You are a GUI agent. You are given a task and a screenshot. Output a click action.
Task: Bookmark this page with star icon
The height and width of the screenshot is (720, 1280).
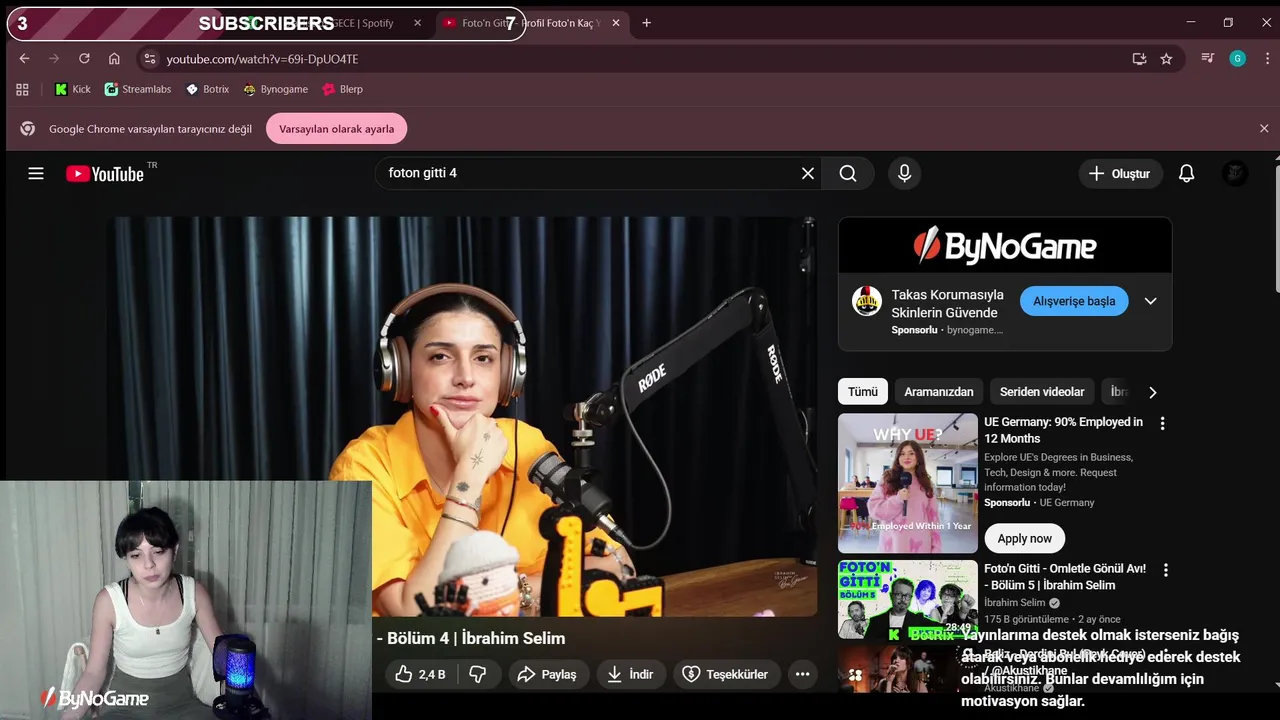coord(1166,59)
